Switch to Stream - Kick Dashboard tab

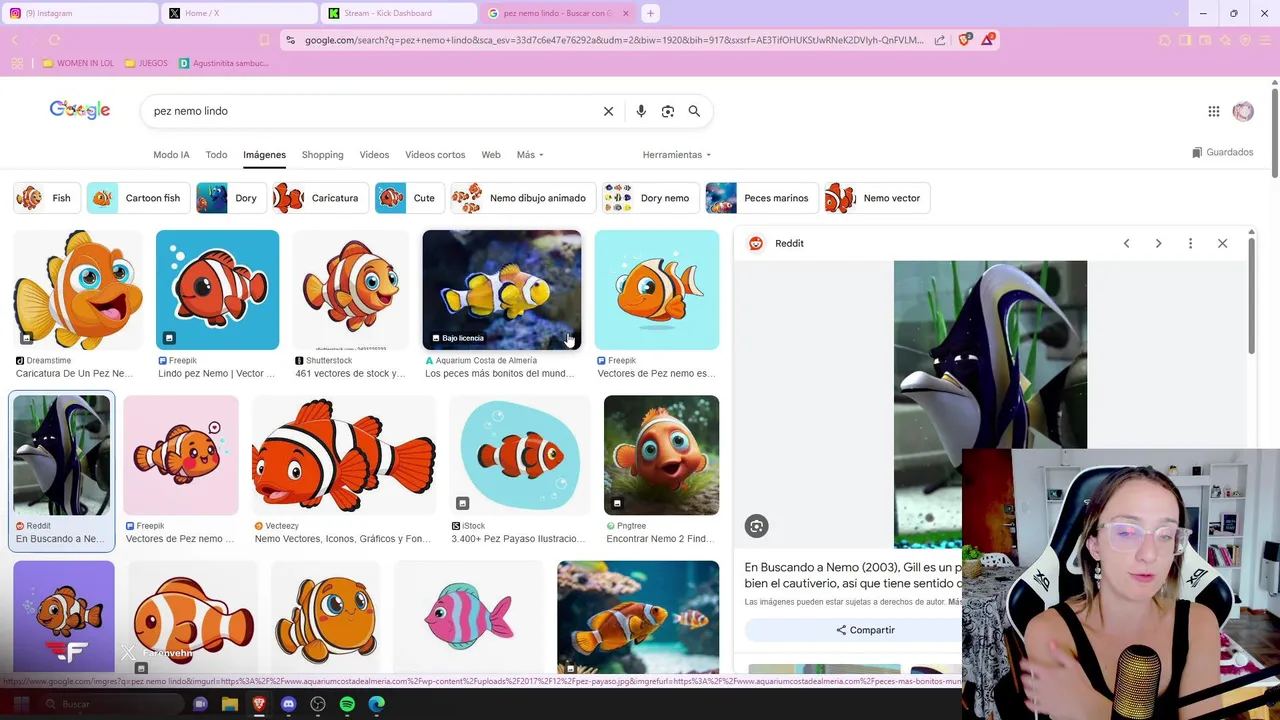click(x=399, y=13)
